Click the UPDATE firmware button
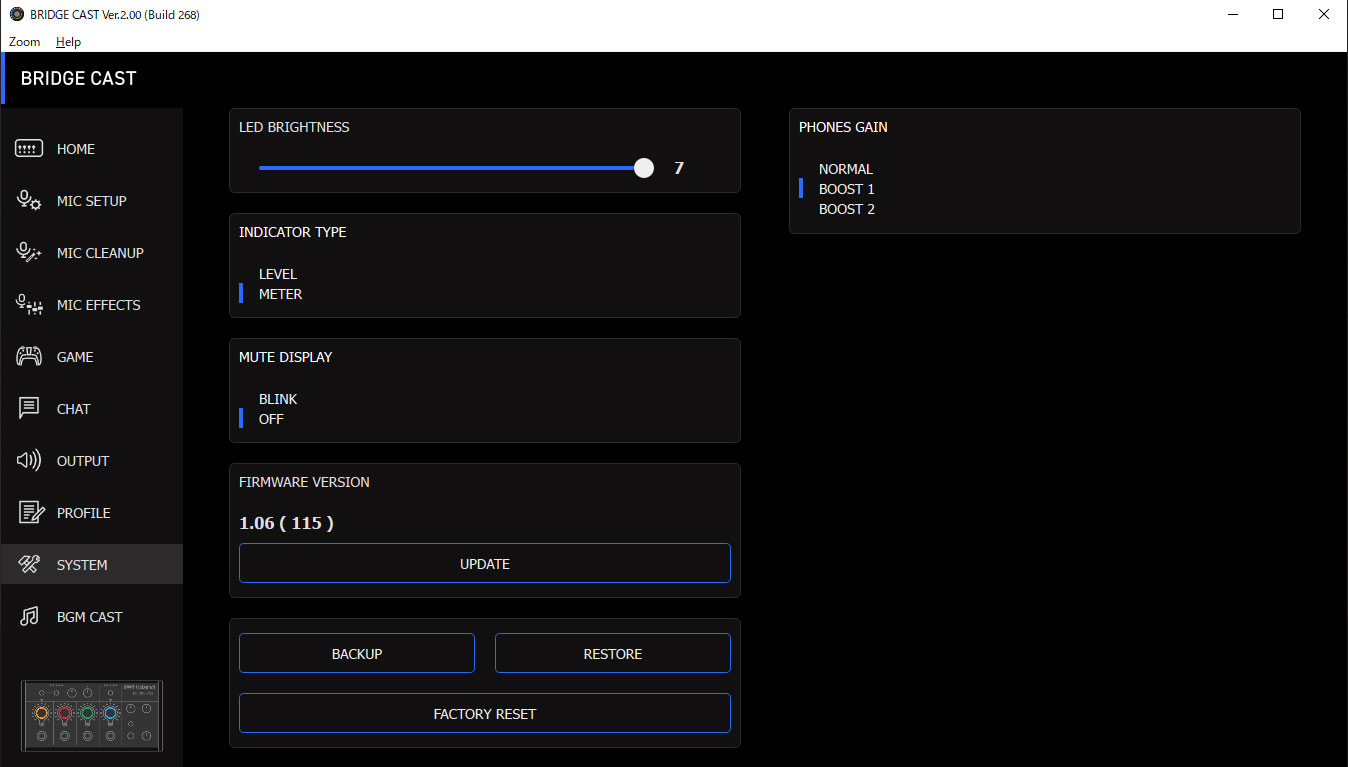The width and height of the screenshot is (1348, 767). point(485,563)
